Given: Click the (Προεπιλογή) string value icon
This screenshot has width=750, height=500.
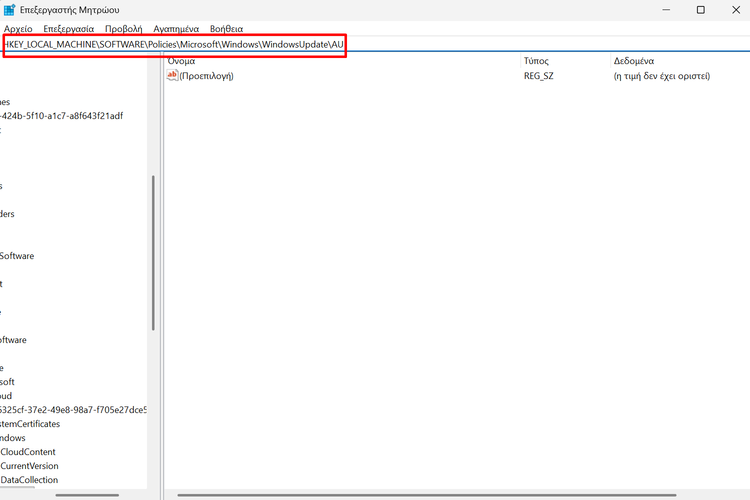Looking at the screenshot, I should [x=172, y=76].
